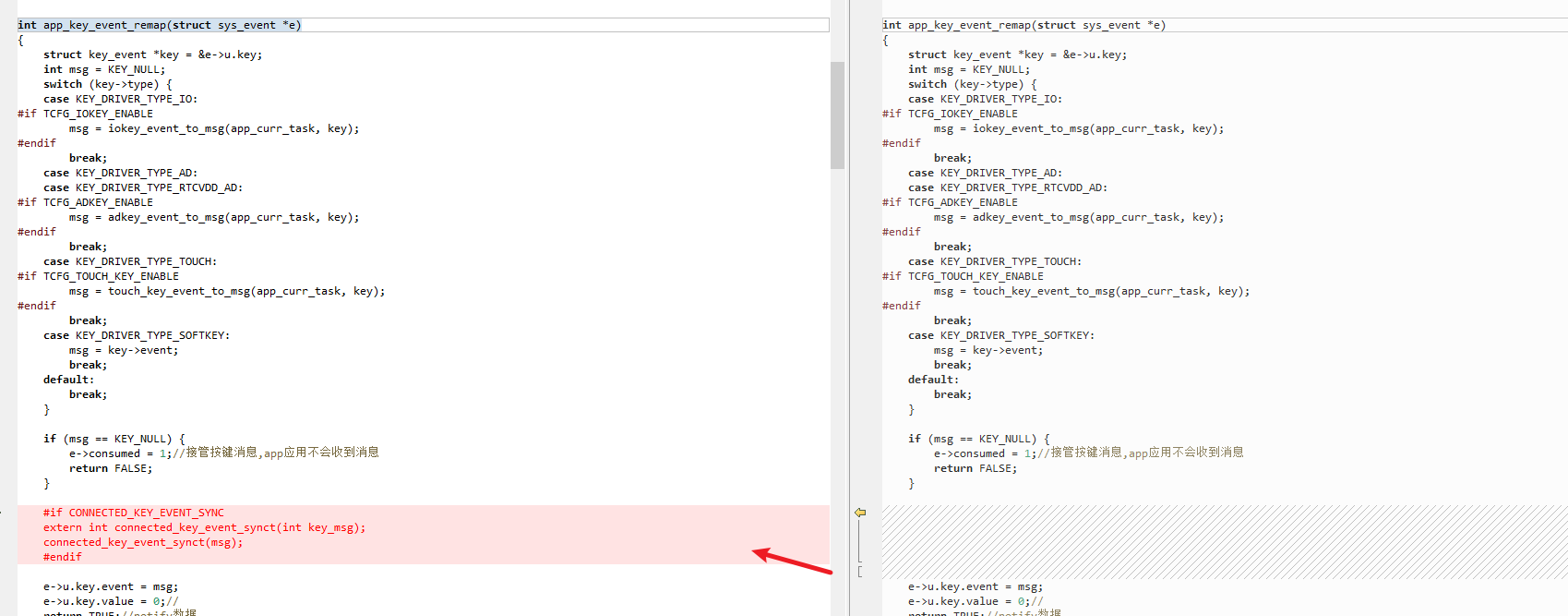Click '#endif' inside the red highlighted block
Image resolution: width=1568 pixels, height=616 pixels.
(63, 557)
